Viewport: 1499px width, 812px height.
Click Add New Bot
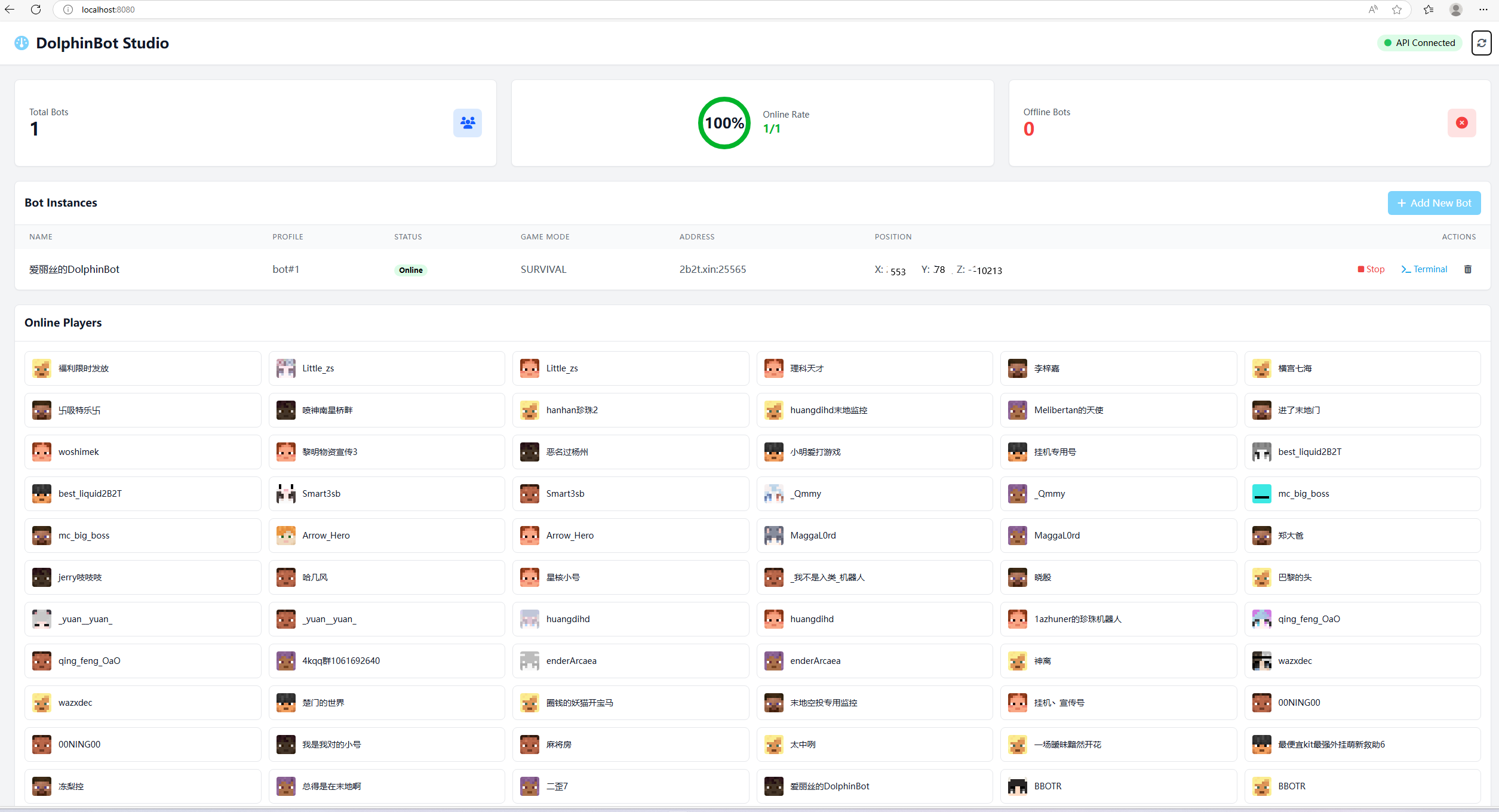(1434, 203)
